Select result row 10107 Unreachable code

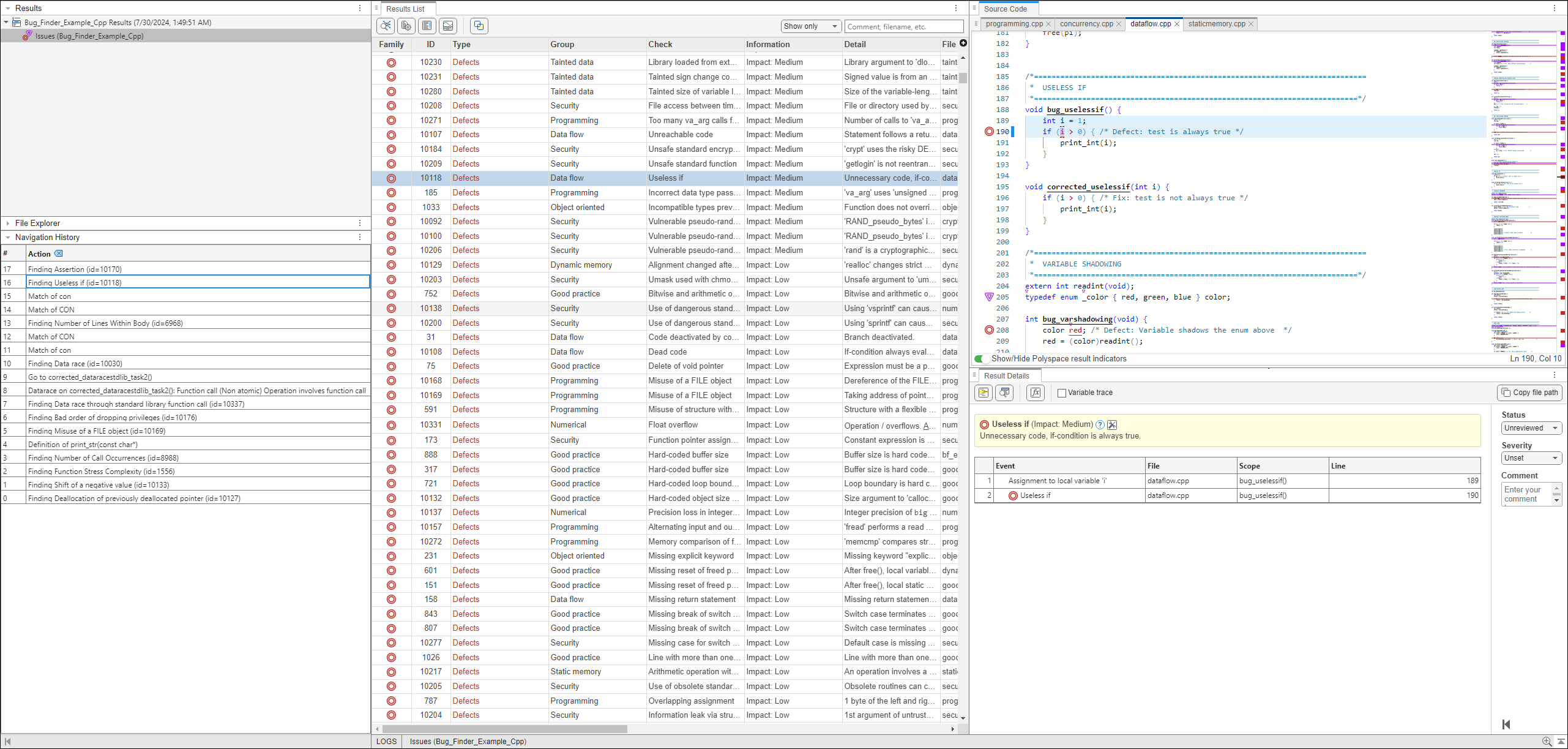(x=665, y=135)
